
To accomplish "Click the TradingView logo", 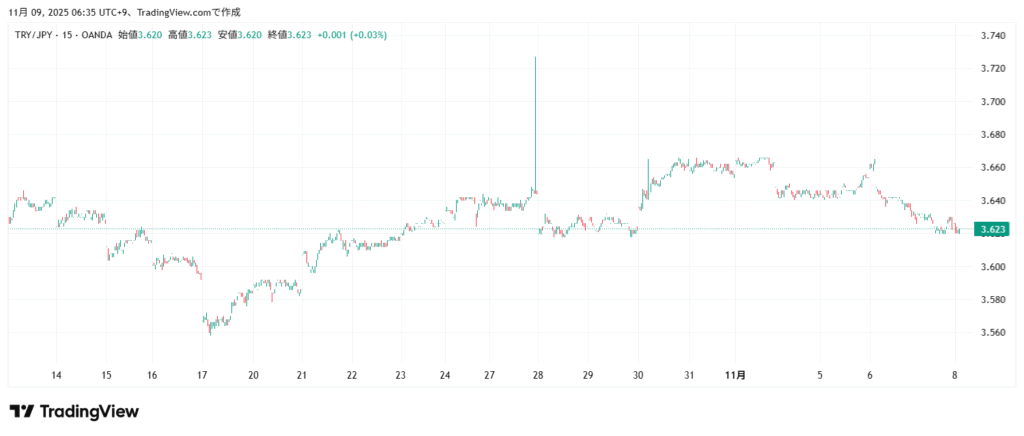I will 74,411.
